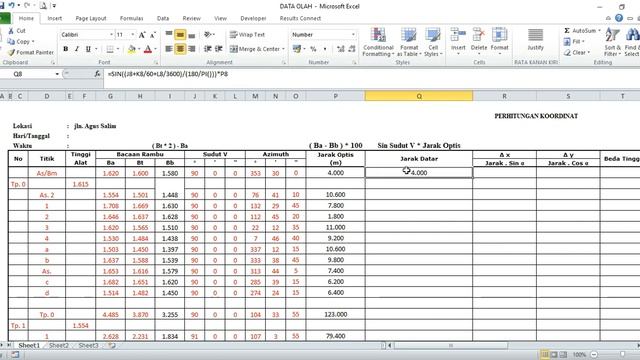640x360 pixels.
Task: Click the zoom slider handle
Action: click(x=622, y=354)
